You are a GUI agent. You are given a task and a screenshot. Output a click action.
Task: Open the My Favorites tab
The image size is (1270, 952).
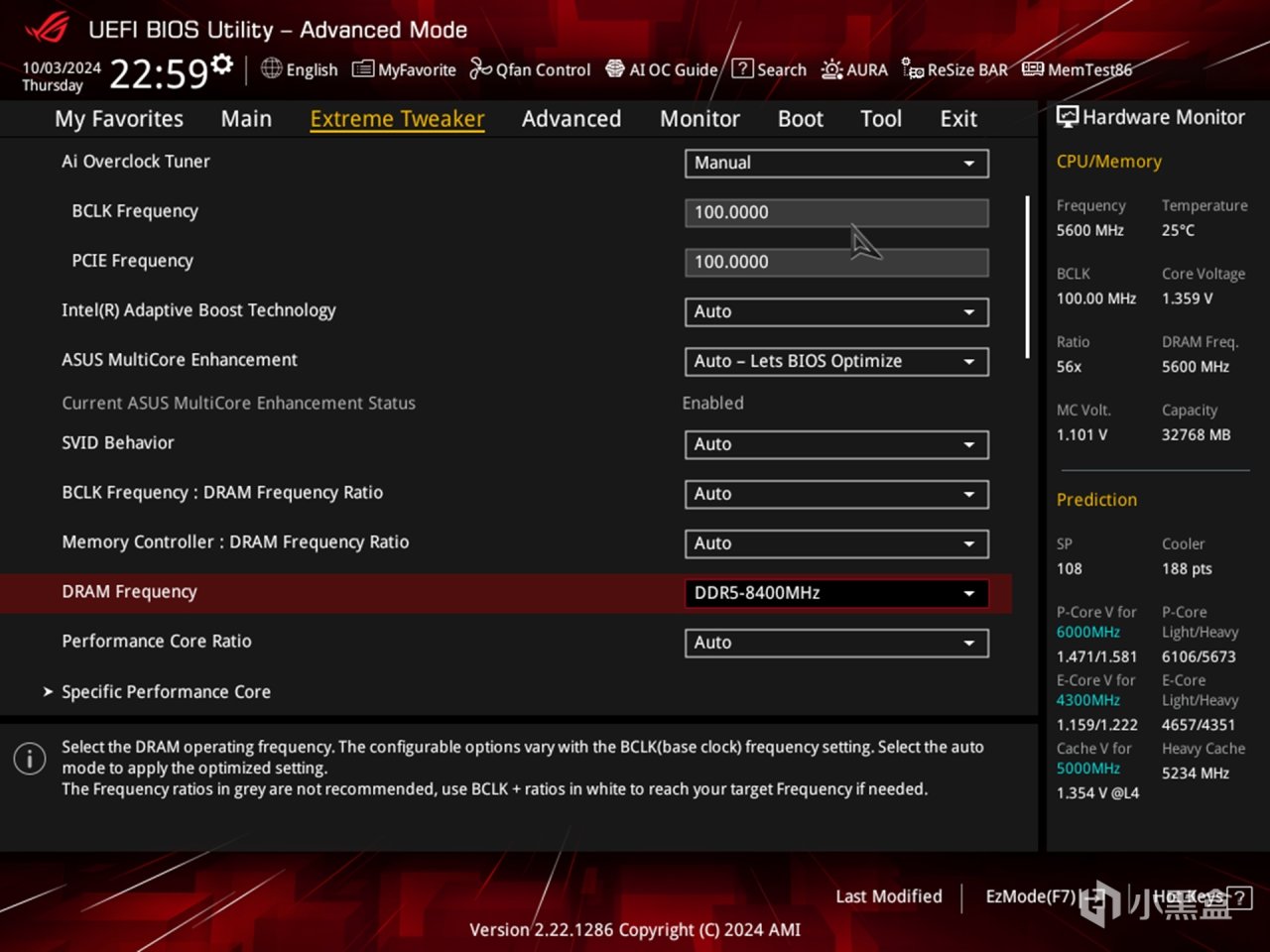pos(119,119)
